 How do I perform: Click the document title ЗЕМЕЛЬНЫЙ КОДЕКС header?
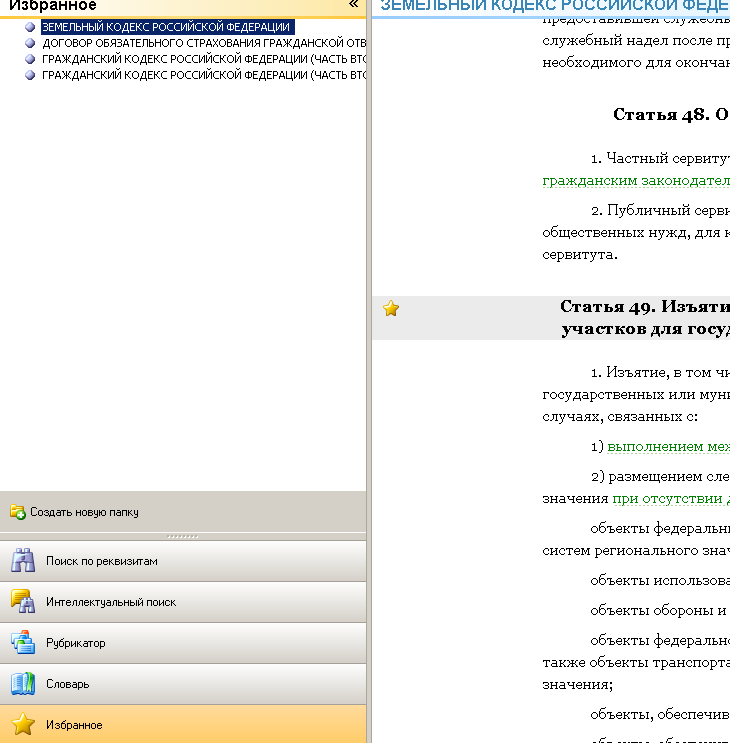(555, 6)
